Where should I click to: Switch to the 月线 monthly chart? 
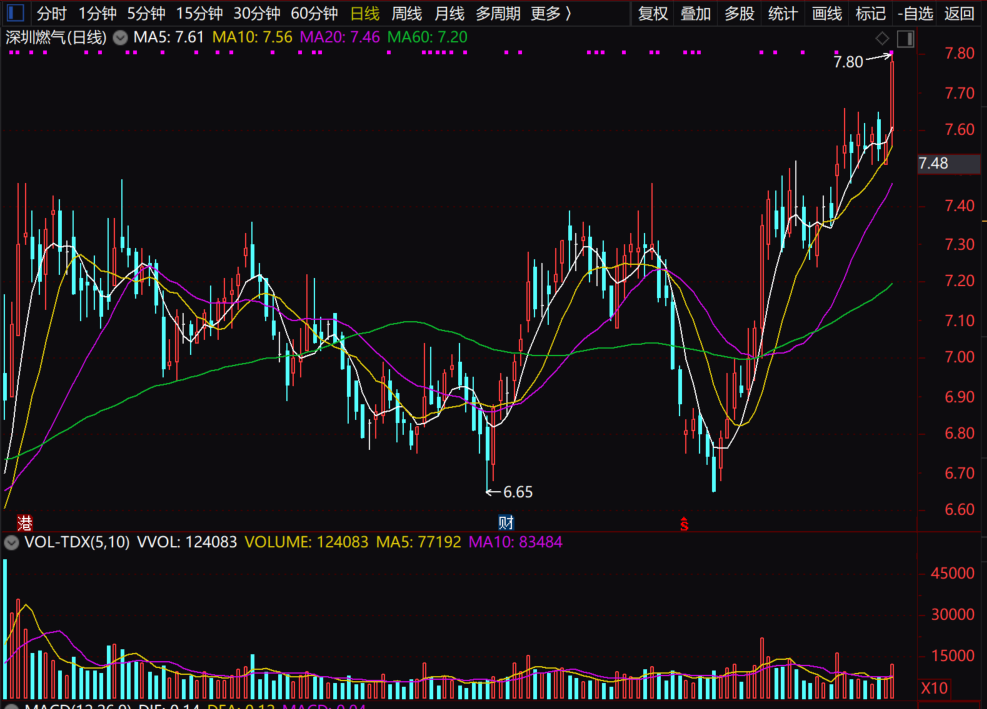[449, 13]
